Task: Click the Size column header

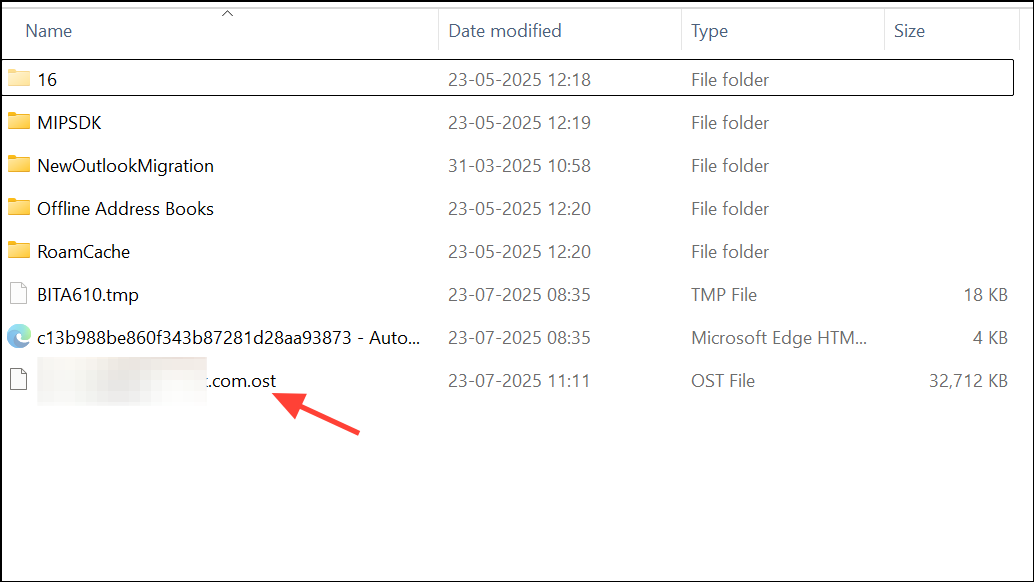Action: pos(909,31)
